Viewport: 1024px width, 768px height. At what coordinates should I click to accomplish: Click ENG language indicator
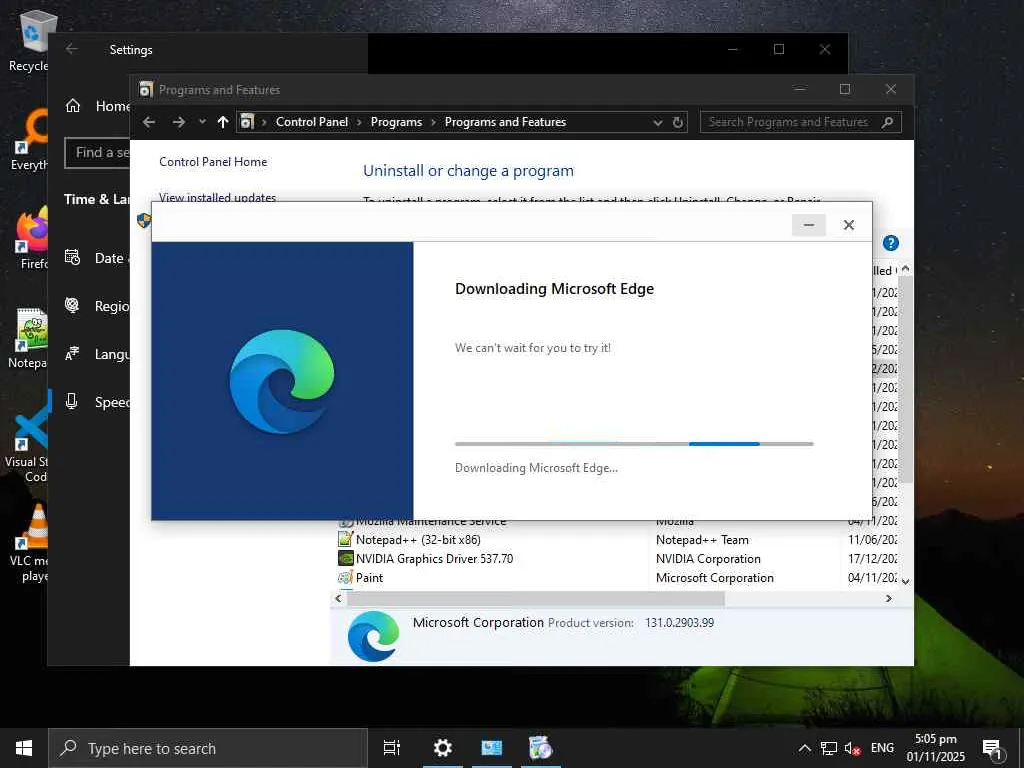(882, 748)
